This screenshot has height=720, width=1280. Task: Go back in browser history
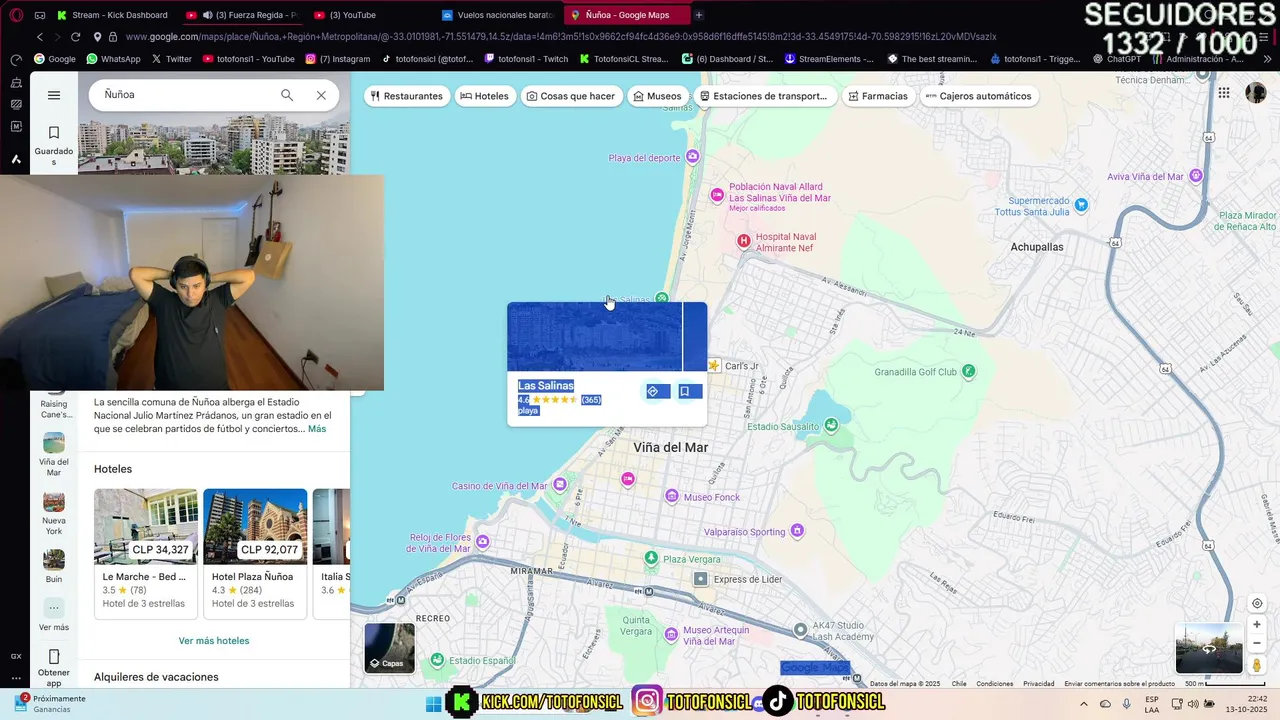pyautogui.click(x=40, y=37)
